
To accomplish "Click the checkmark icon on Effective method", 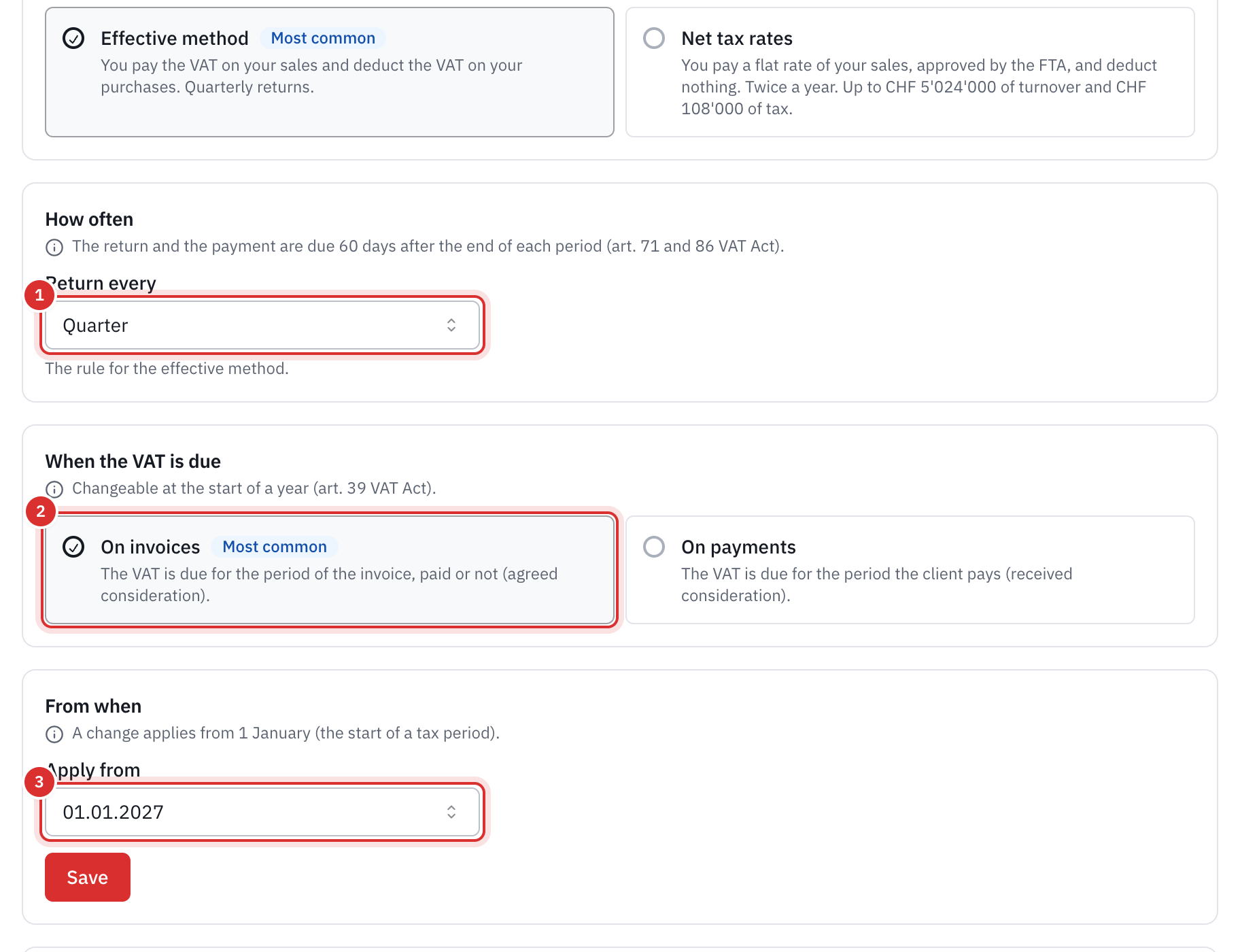I will click(73, 38).
